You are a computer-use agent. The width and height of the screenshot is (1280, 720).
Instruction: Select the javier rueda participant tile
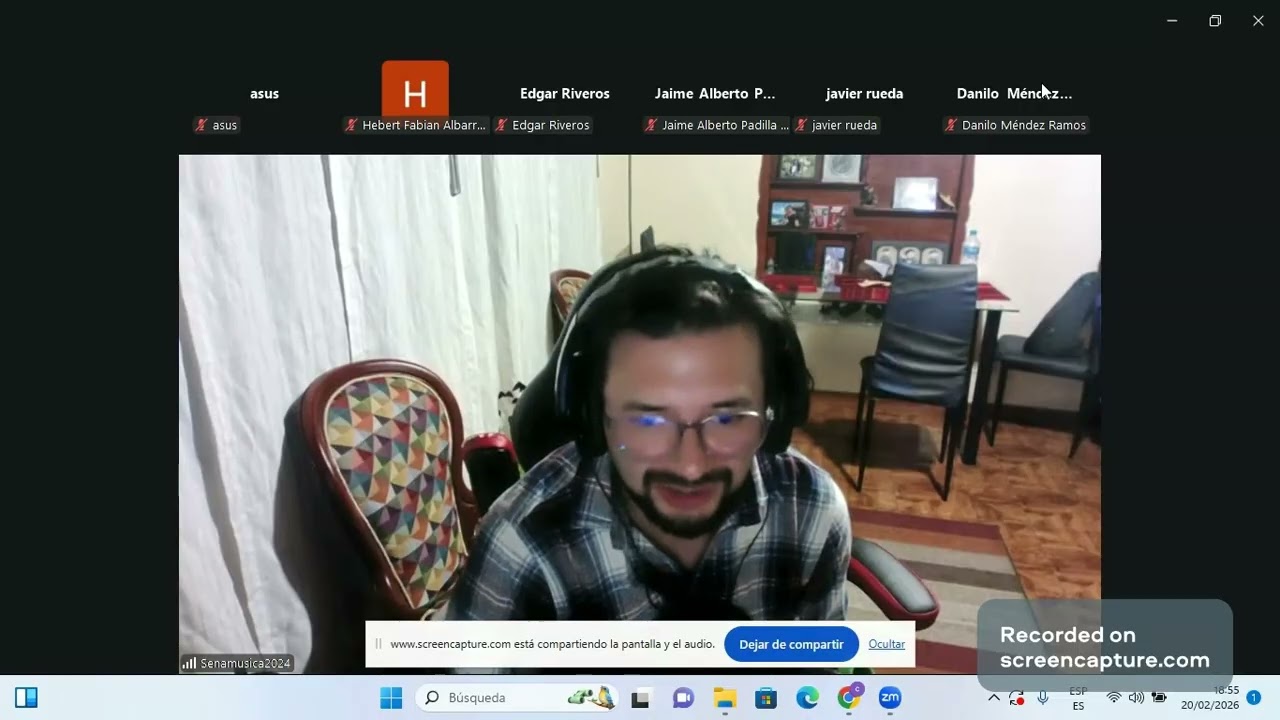click(865, 94)
